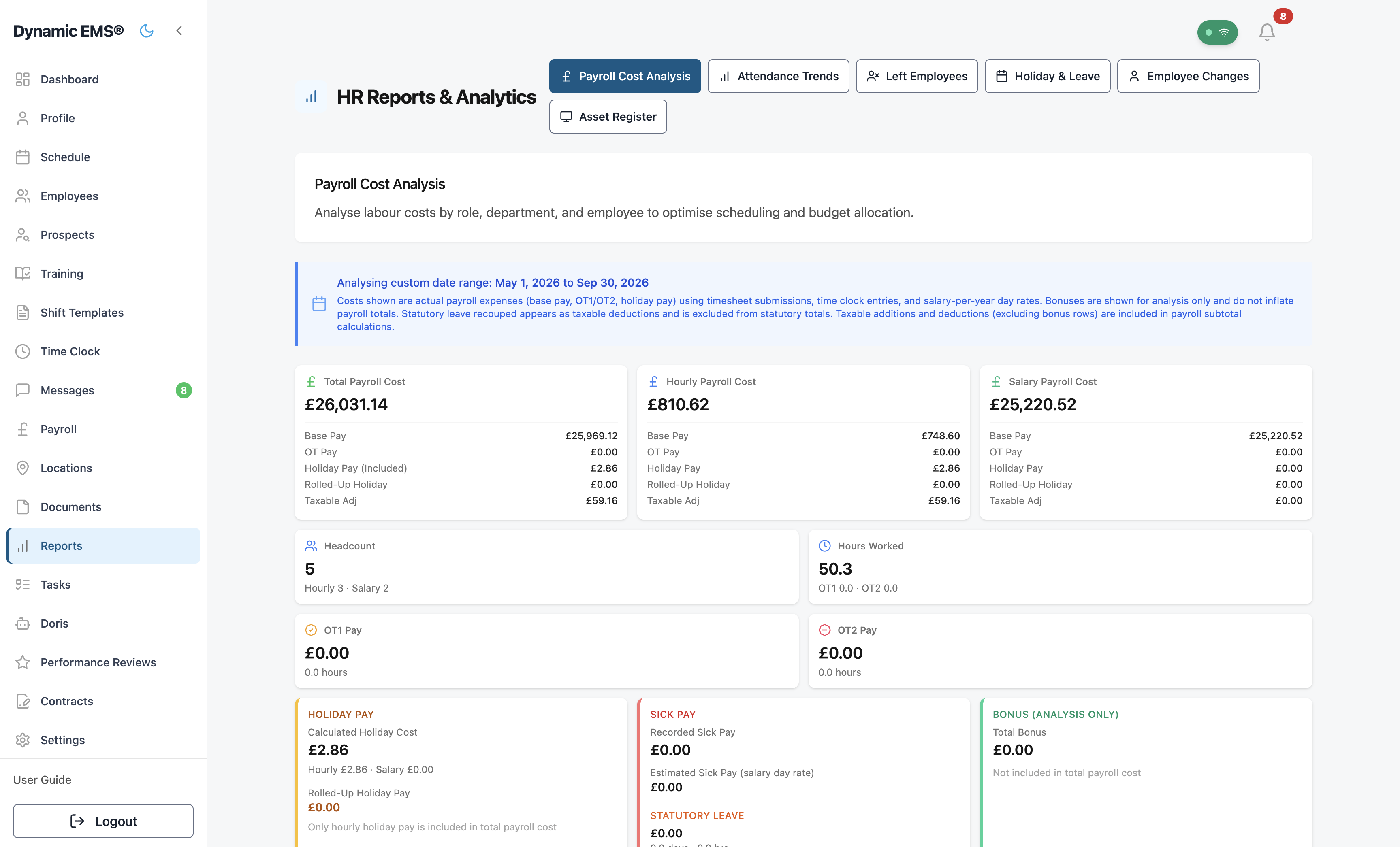This screenshot has height=847, width=1400.
Task: Go to Shift Templates
Action: 103,313
